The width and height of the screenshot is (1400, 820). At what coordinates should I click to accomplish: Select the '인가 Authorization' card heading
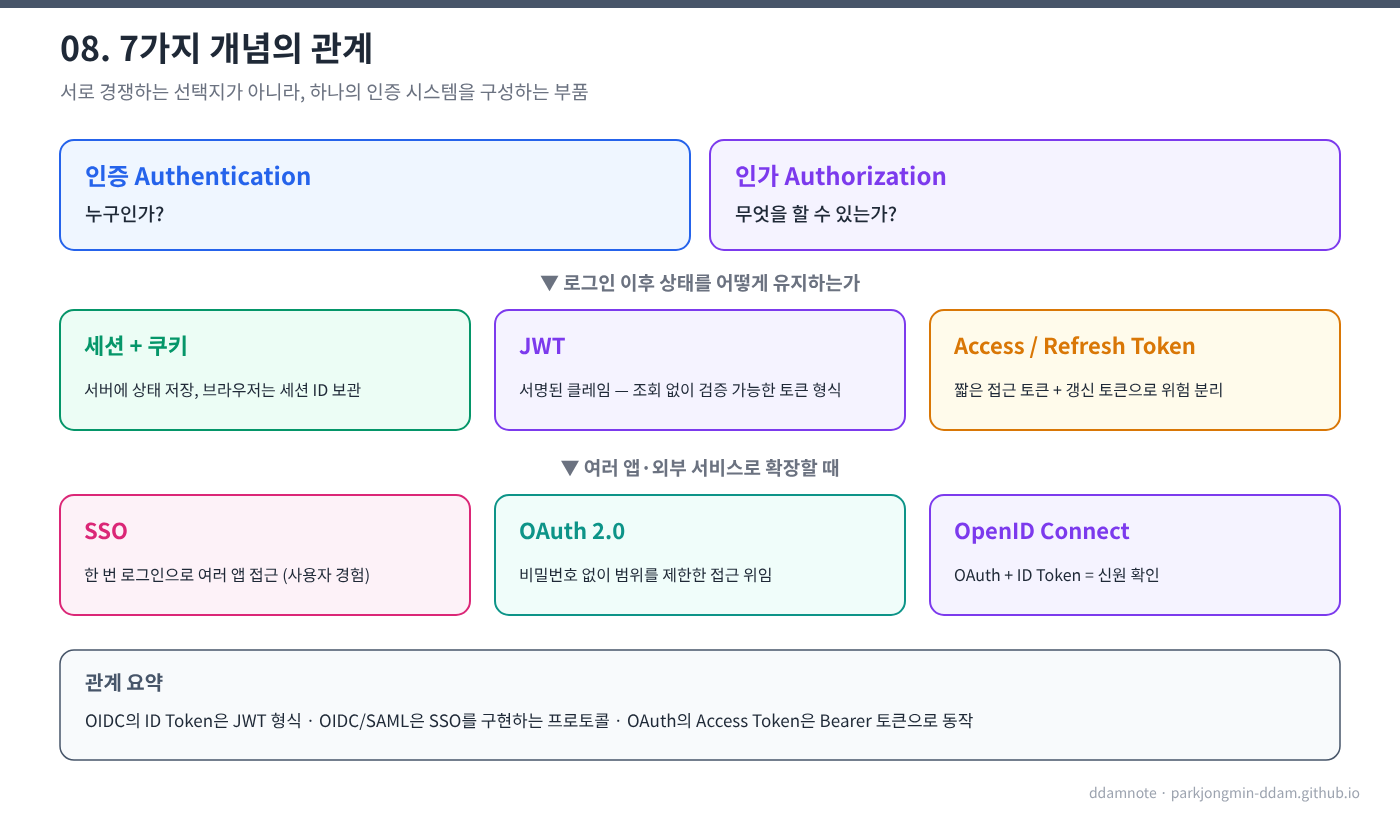click(840, 176)
